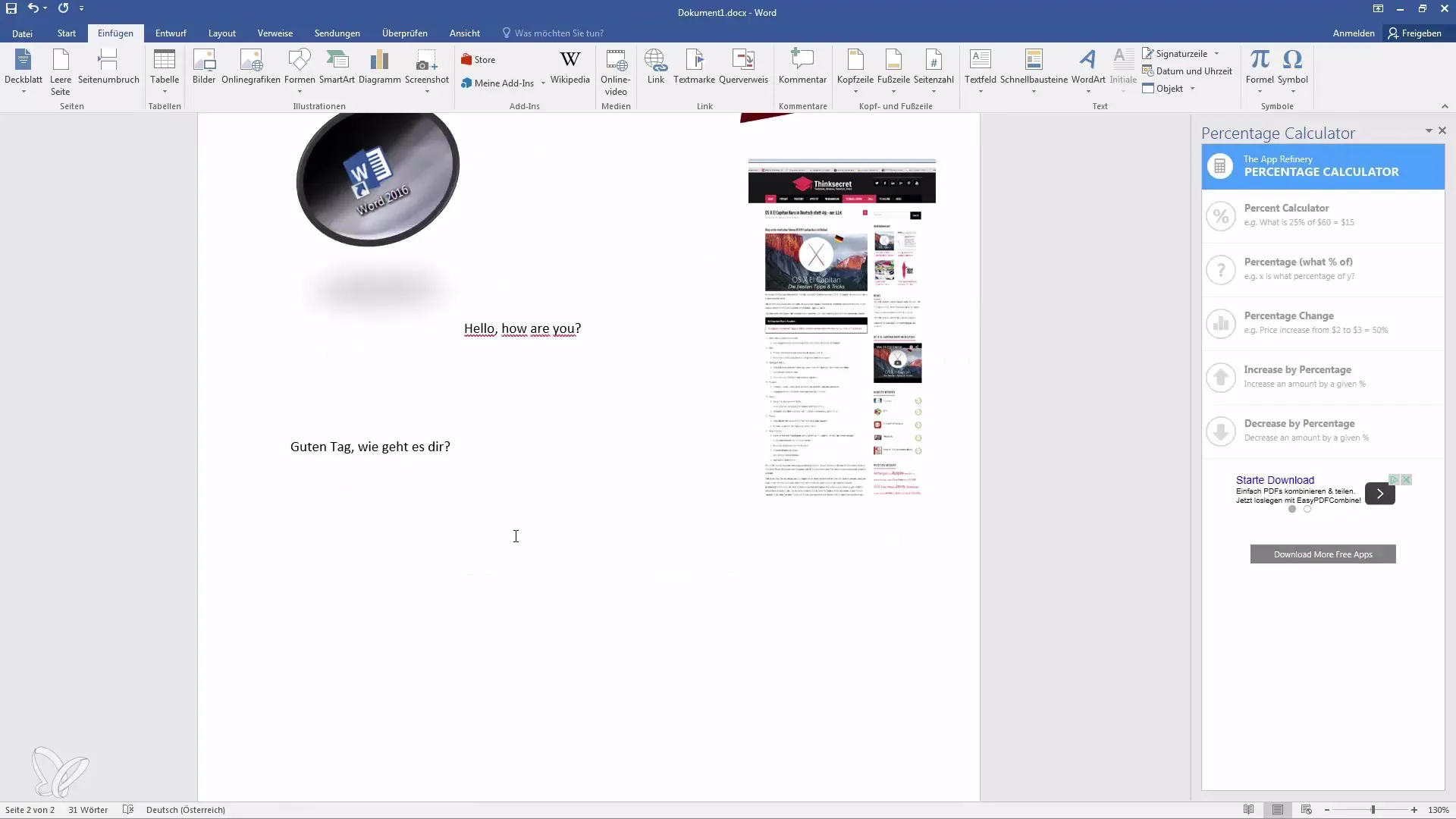Insert pictures with Bilder
1456x819 pixels.
pos(204,67)
